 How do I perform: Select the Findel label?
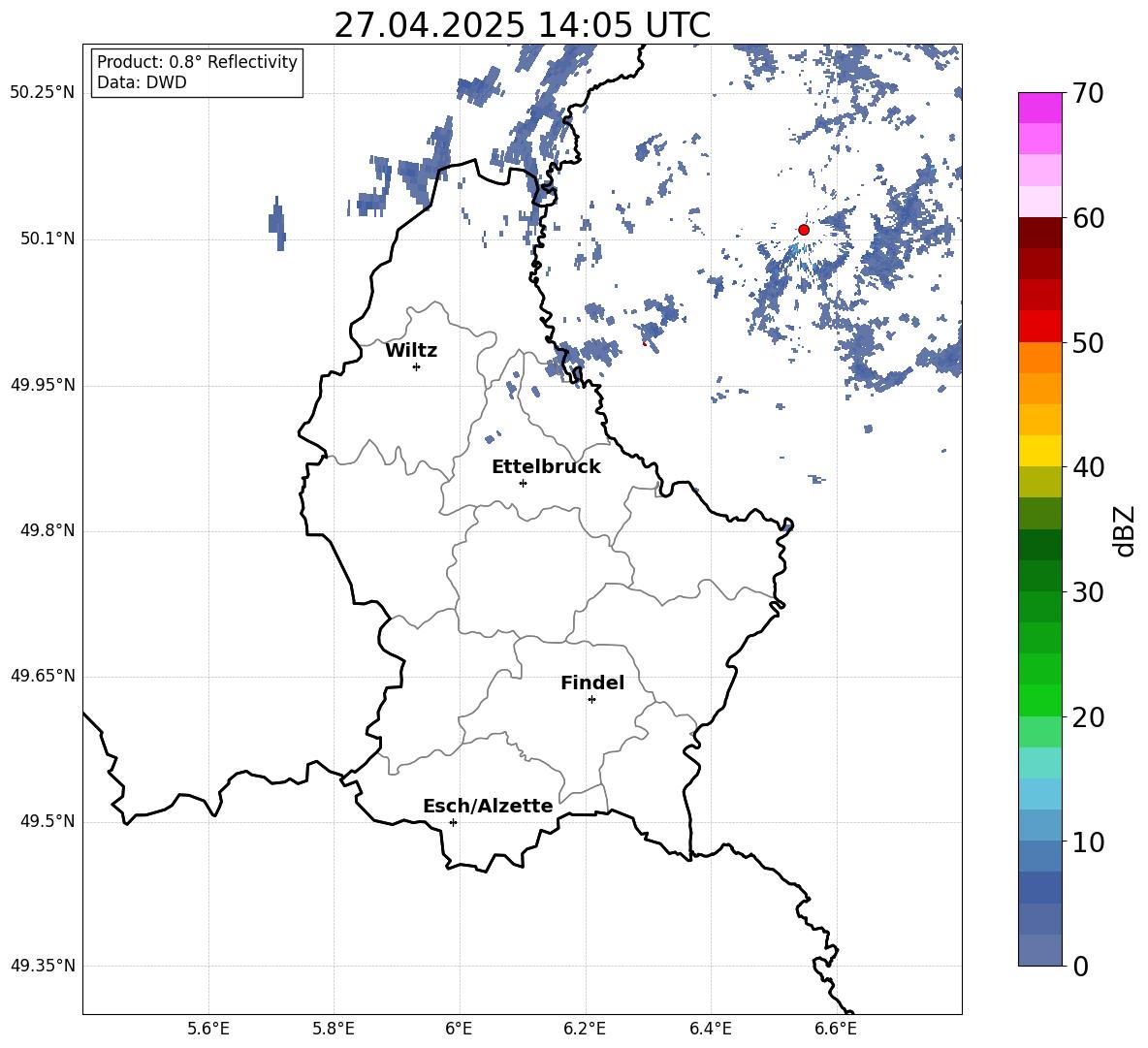pos(592,683)
